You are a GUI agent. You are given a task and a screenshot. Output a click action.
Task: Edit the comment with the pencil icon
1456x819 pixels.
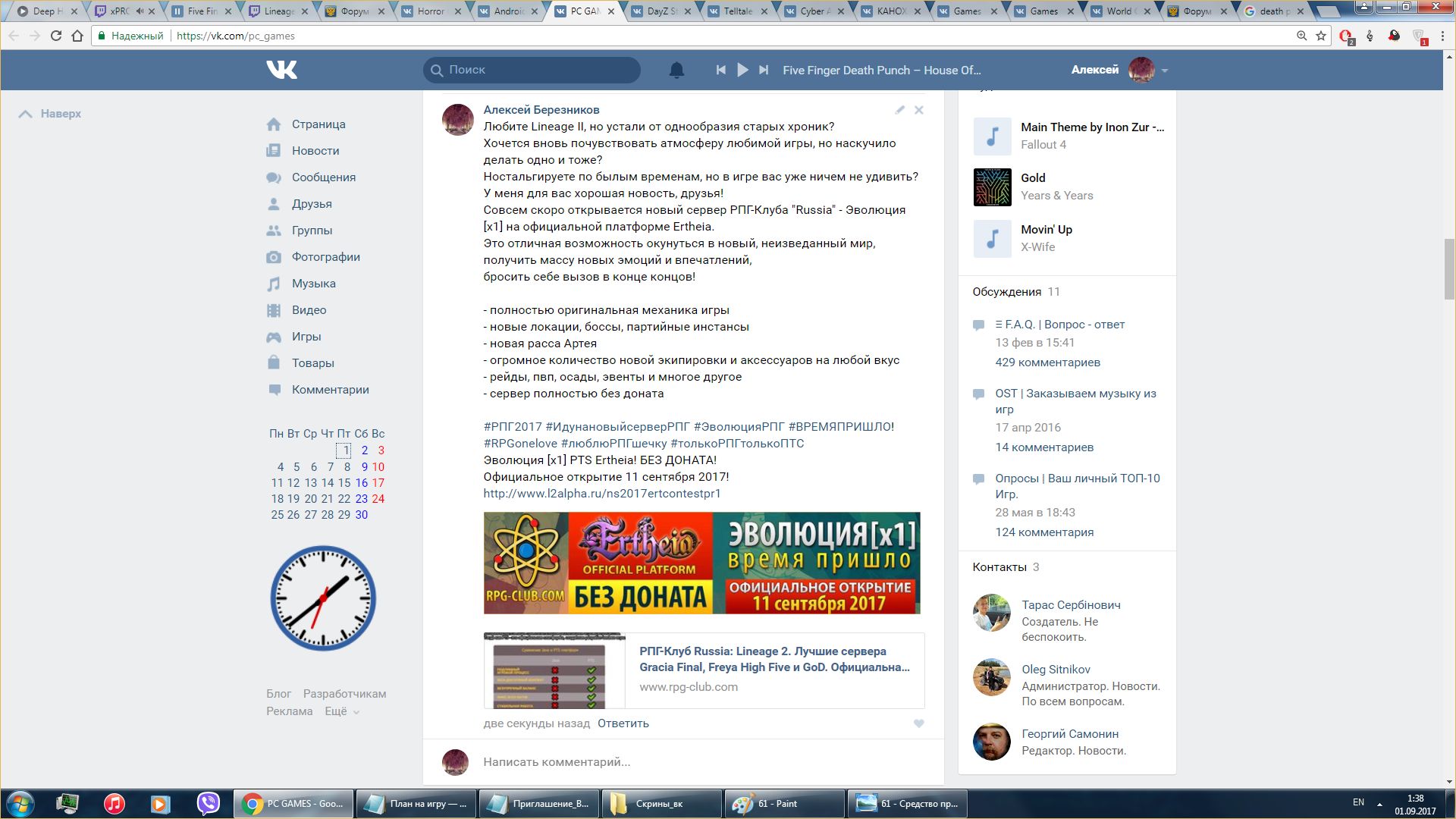pyautogui.click(x=899, y=110)
